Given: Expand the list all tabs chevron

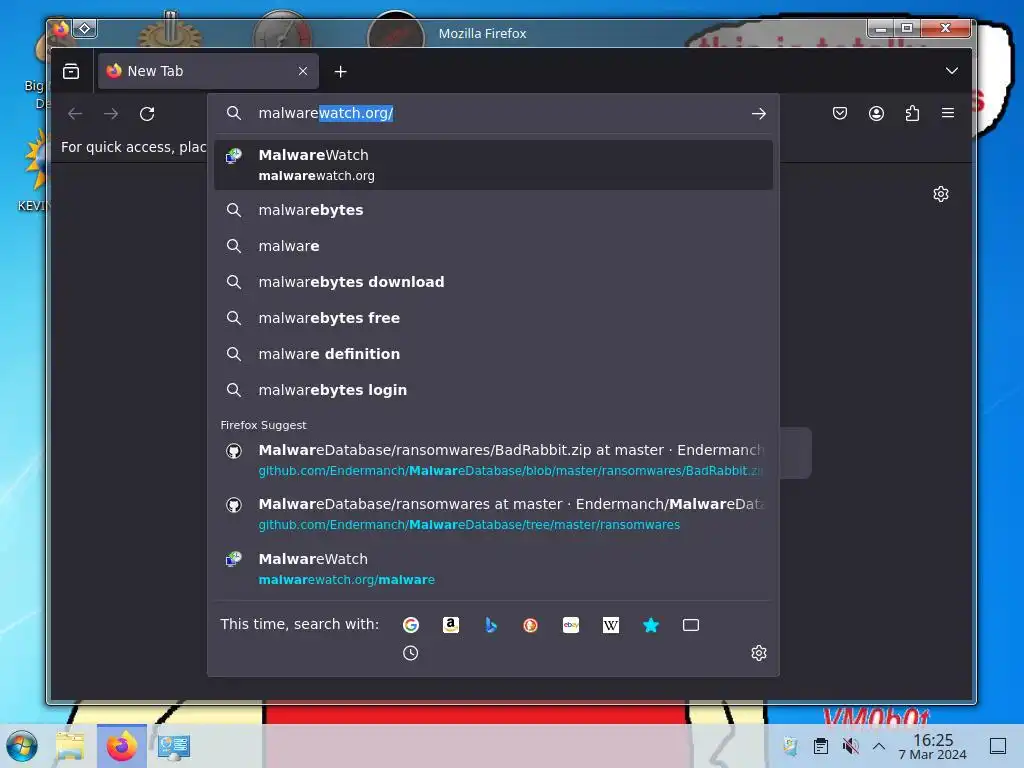Looking at the screenshot, I should click(952, 71).
